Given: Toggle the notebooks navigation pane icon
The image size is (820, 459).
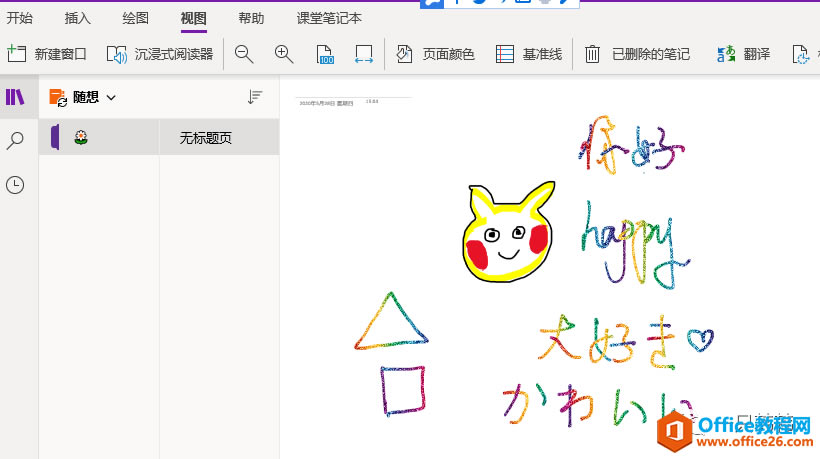Looking at the screenshot, I should (x=15, y=97).
